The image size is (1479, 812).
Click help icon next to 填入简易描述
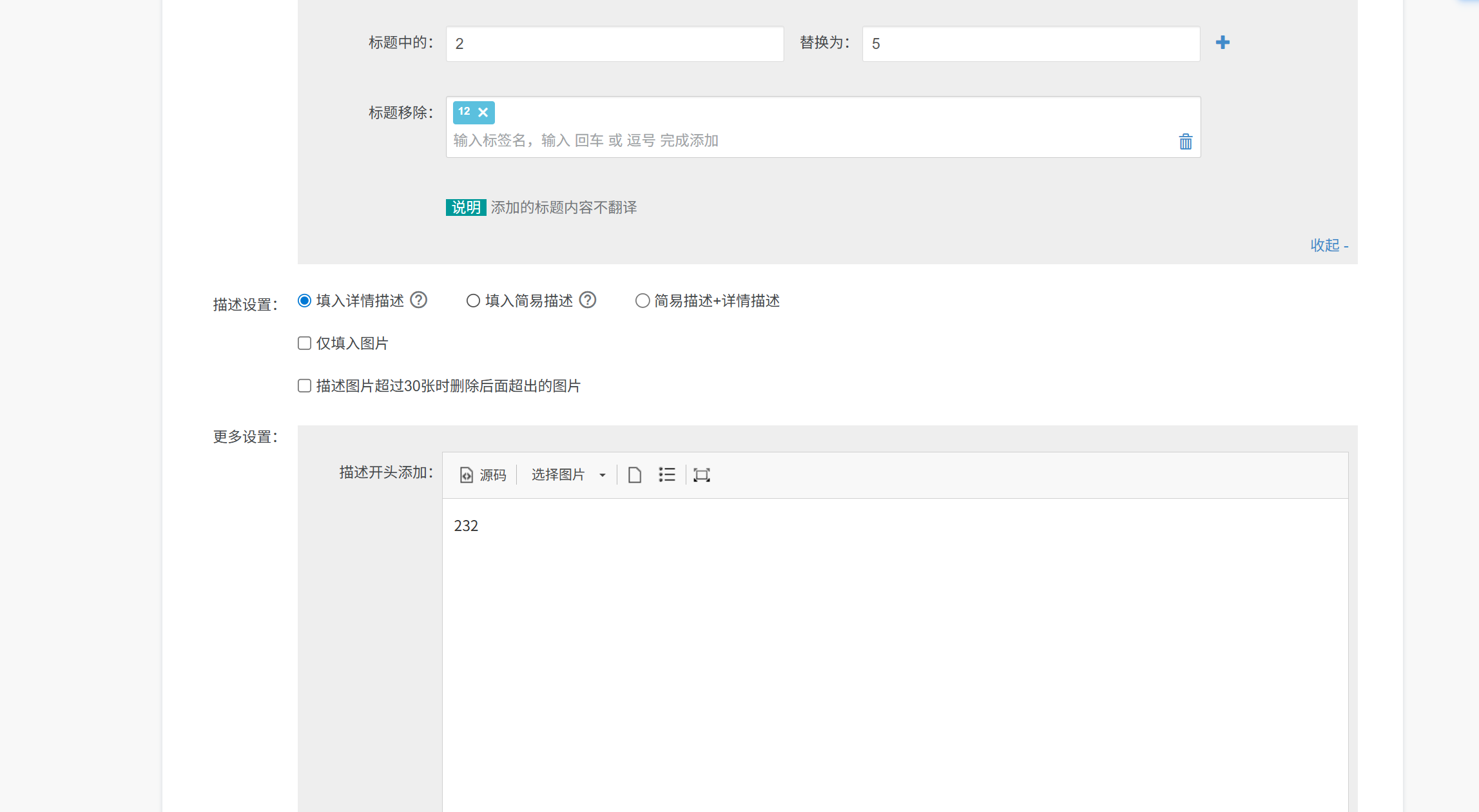point(588,300)
